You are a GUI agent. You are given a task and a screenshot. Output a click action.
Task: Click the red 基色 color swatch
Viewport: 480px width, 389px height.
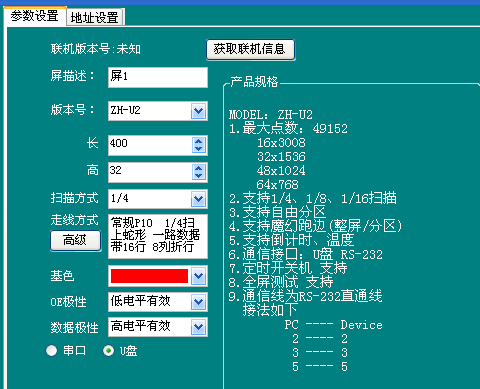point(149,276)
